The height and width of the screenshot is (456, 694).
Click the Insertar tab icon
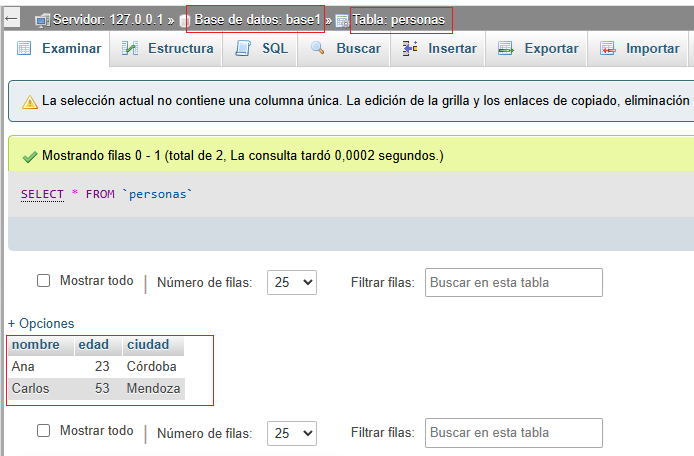[x=409, y=48]
